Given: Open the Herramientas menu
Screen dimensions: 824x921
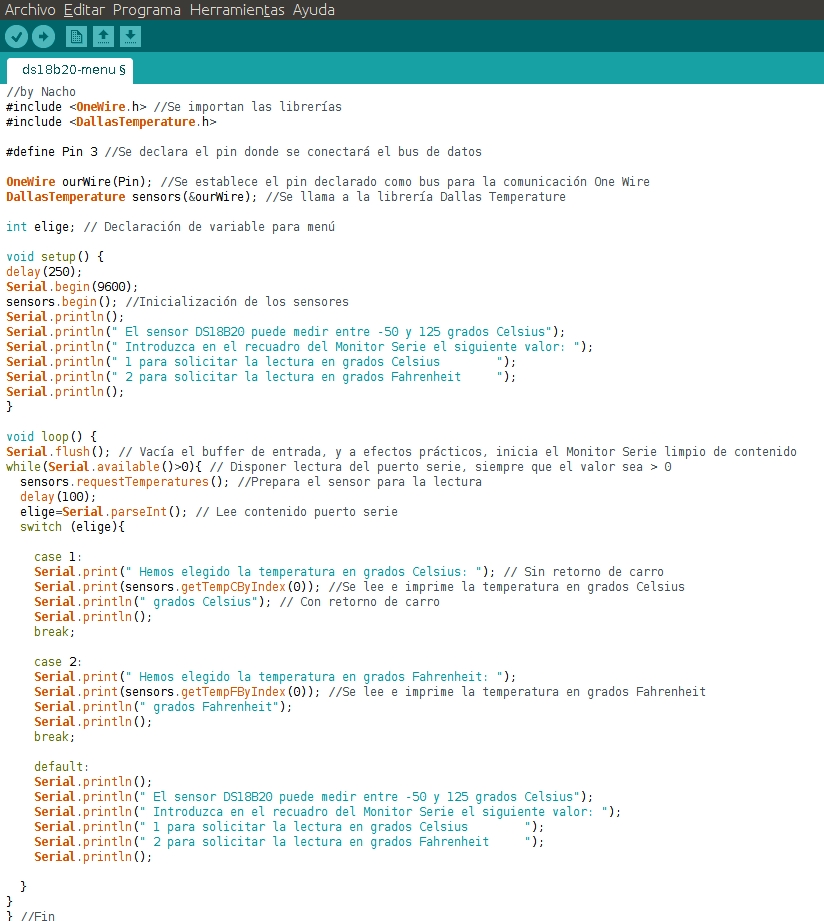Looking at the screenshot, I should (x=237, y=10).
